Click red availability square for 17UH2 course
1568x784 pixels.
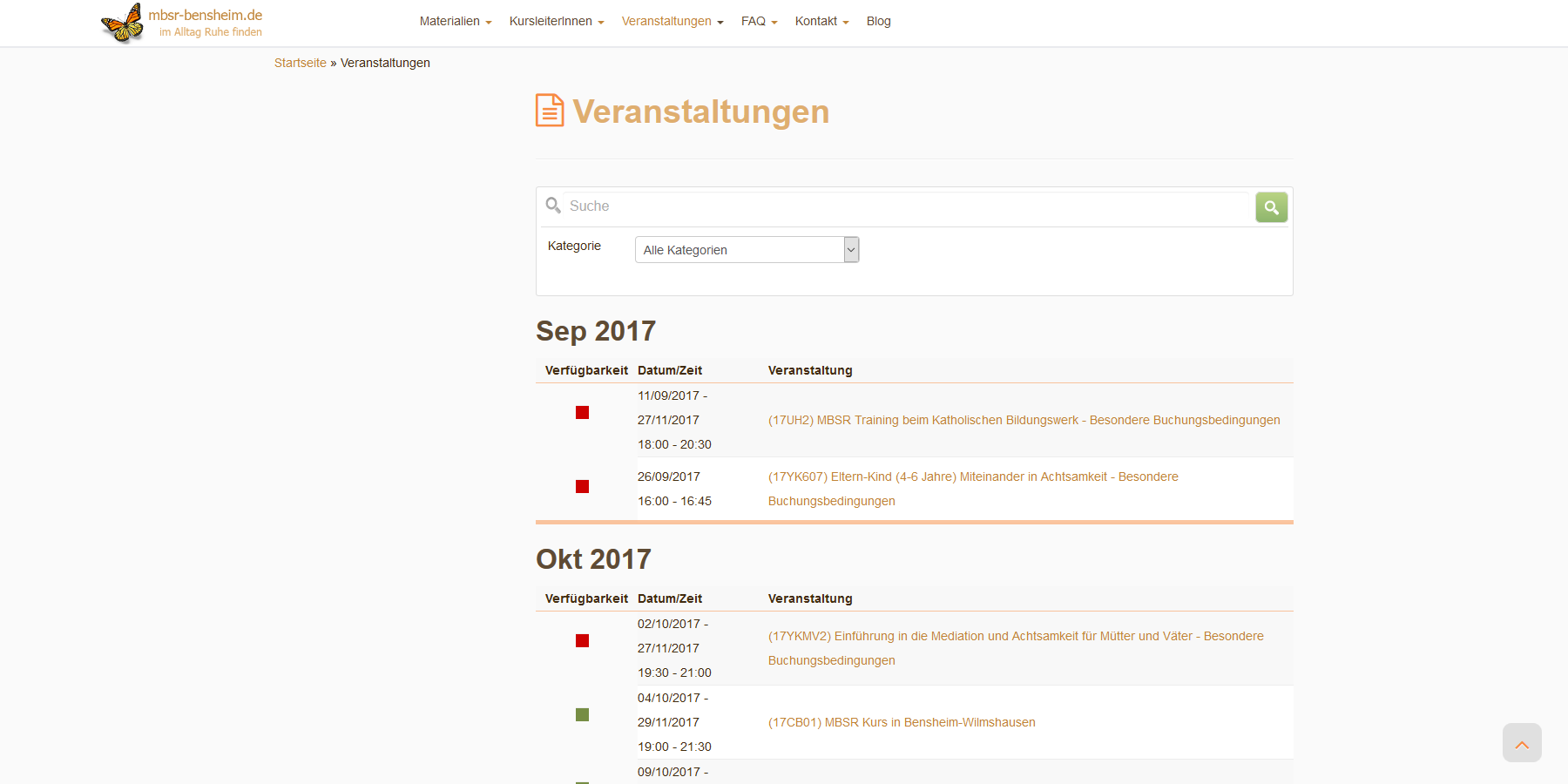pyautogui.click(x=582, y=412)
